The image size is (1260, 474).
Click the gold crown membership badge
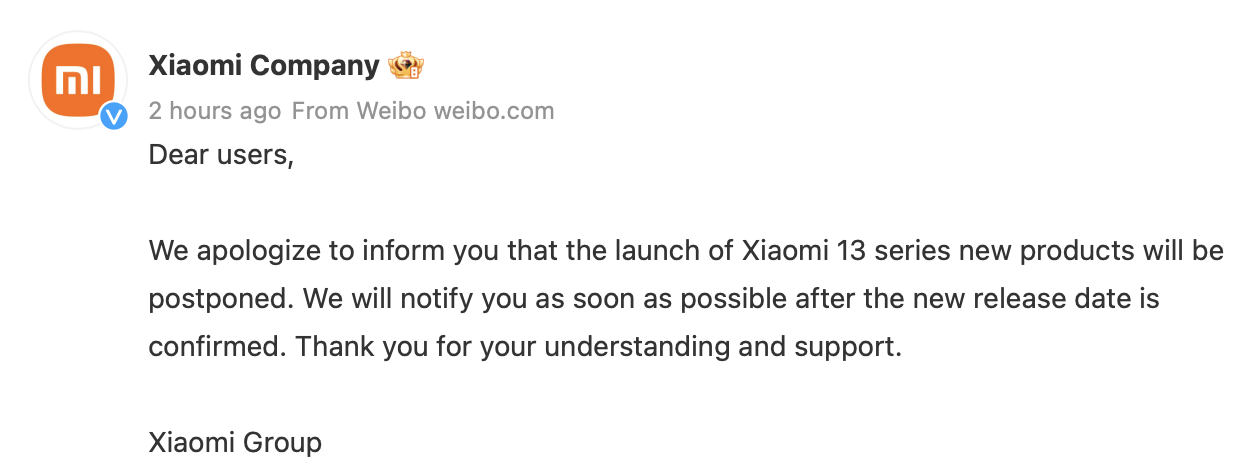[407, 67]
